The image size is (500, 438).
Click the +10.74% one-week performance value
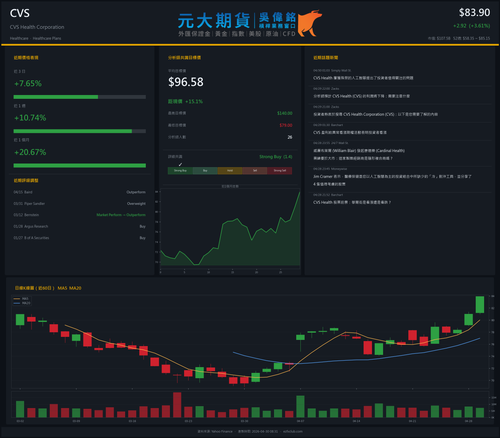pos(30,118)
